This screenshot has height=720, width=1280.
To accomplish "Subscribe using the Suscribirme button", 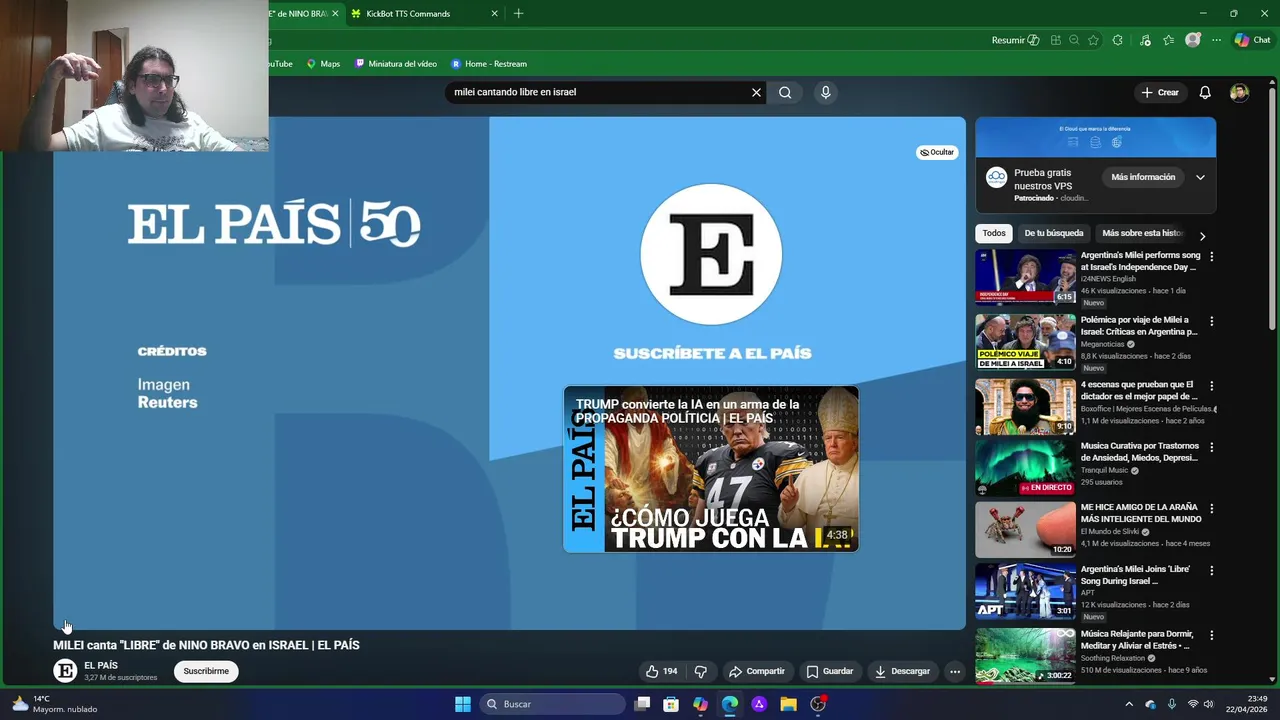I will (x=206, y=671).
